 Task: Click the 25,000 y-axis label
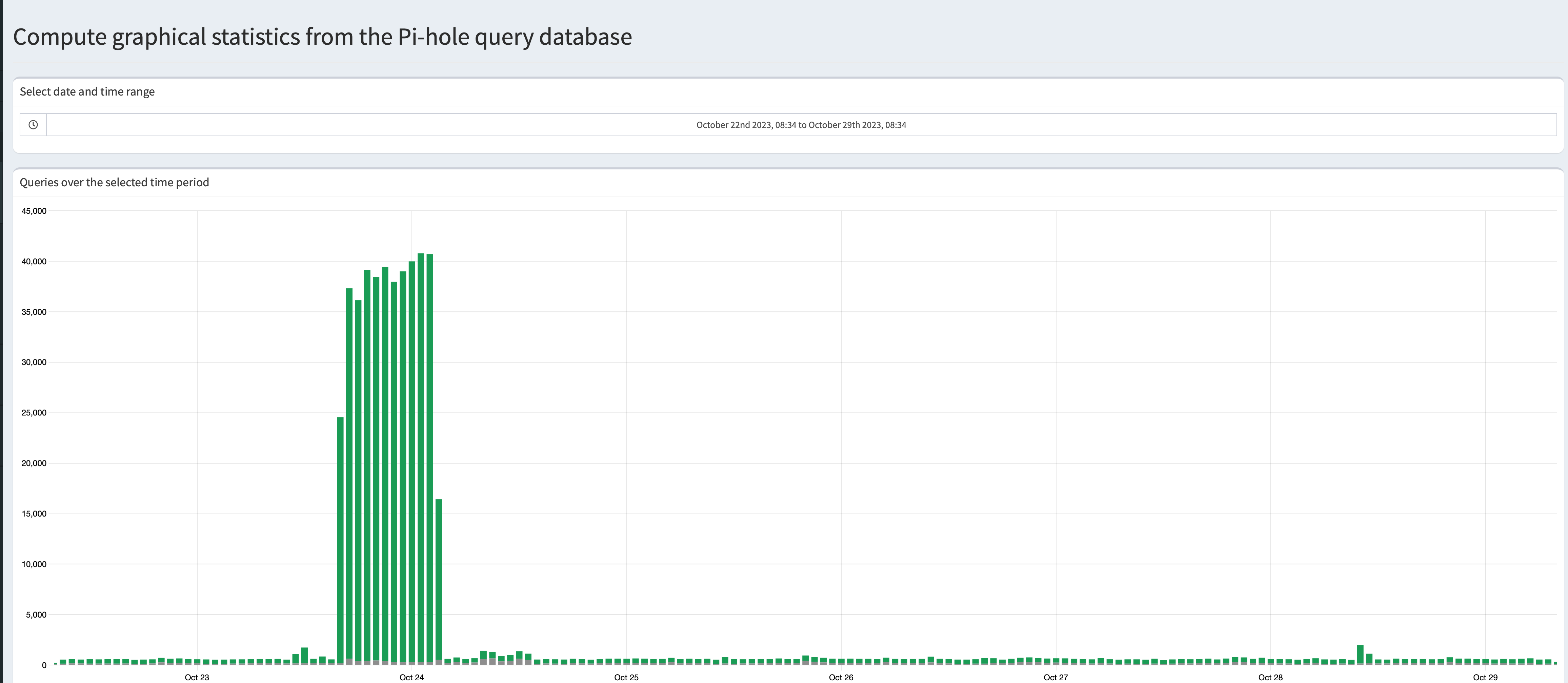34,413
